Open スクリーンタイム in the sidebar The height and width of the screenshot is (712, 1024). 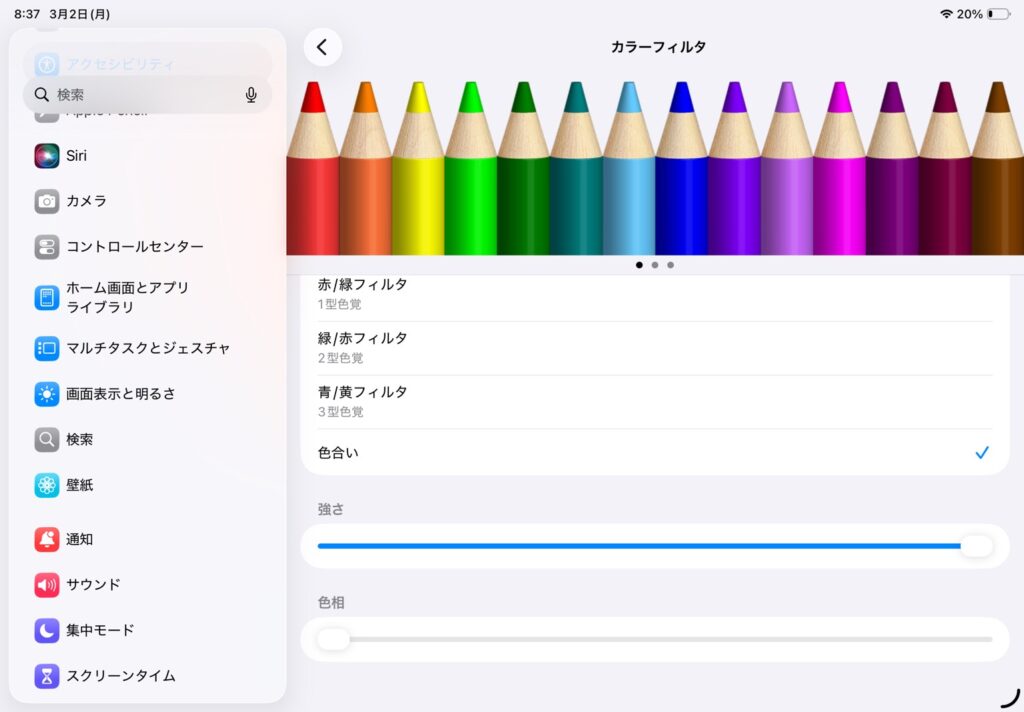(x=121, y=676)
